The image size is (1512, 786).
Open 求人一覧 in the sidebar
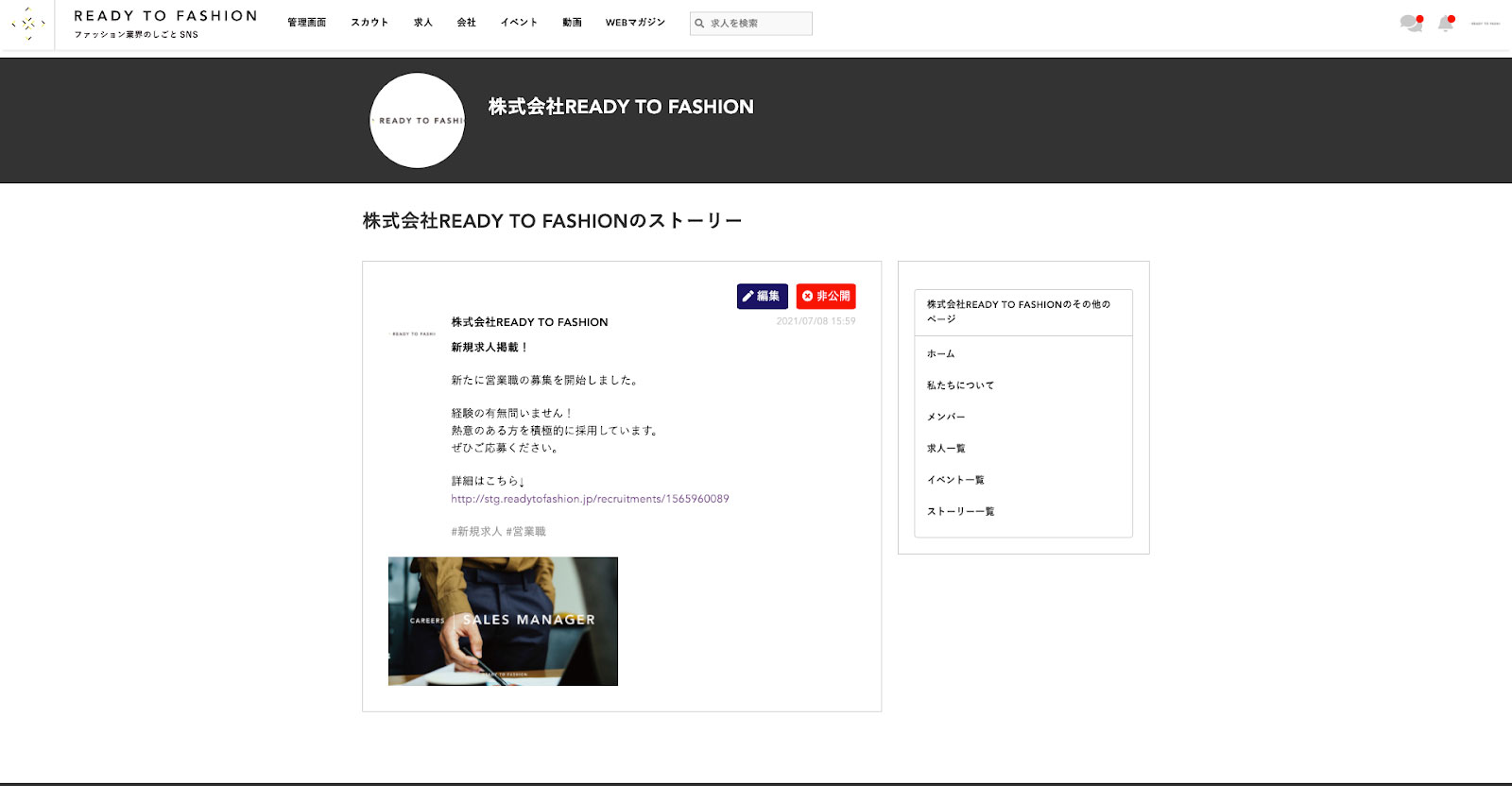pos(946,449)
